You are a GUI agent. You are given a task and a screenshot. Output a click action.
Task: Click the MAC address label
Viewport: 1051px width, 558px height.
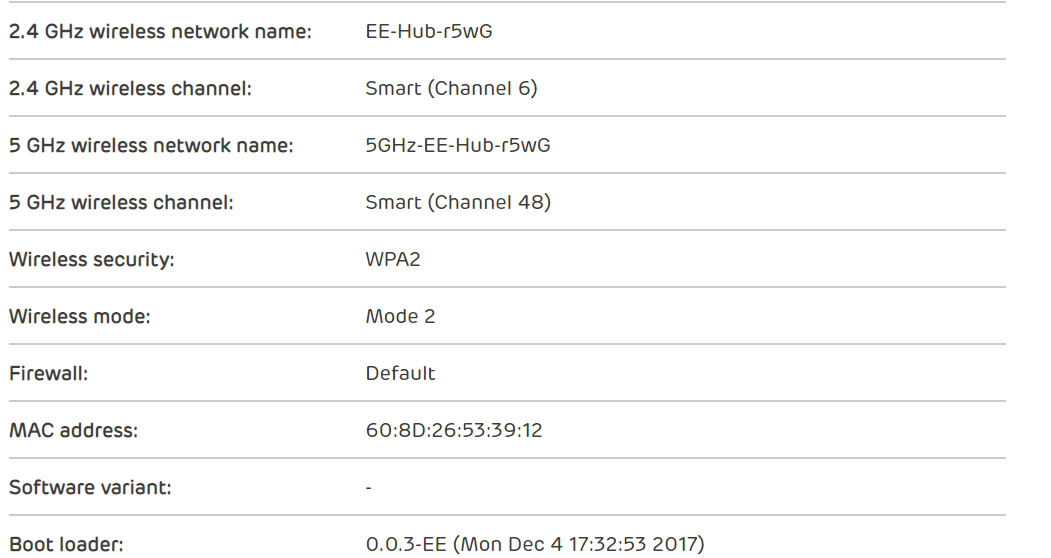73,431
